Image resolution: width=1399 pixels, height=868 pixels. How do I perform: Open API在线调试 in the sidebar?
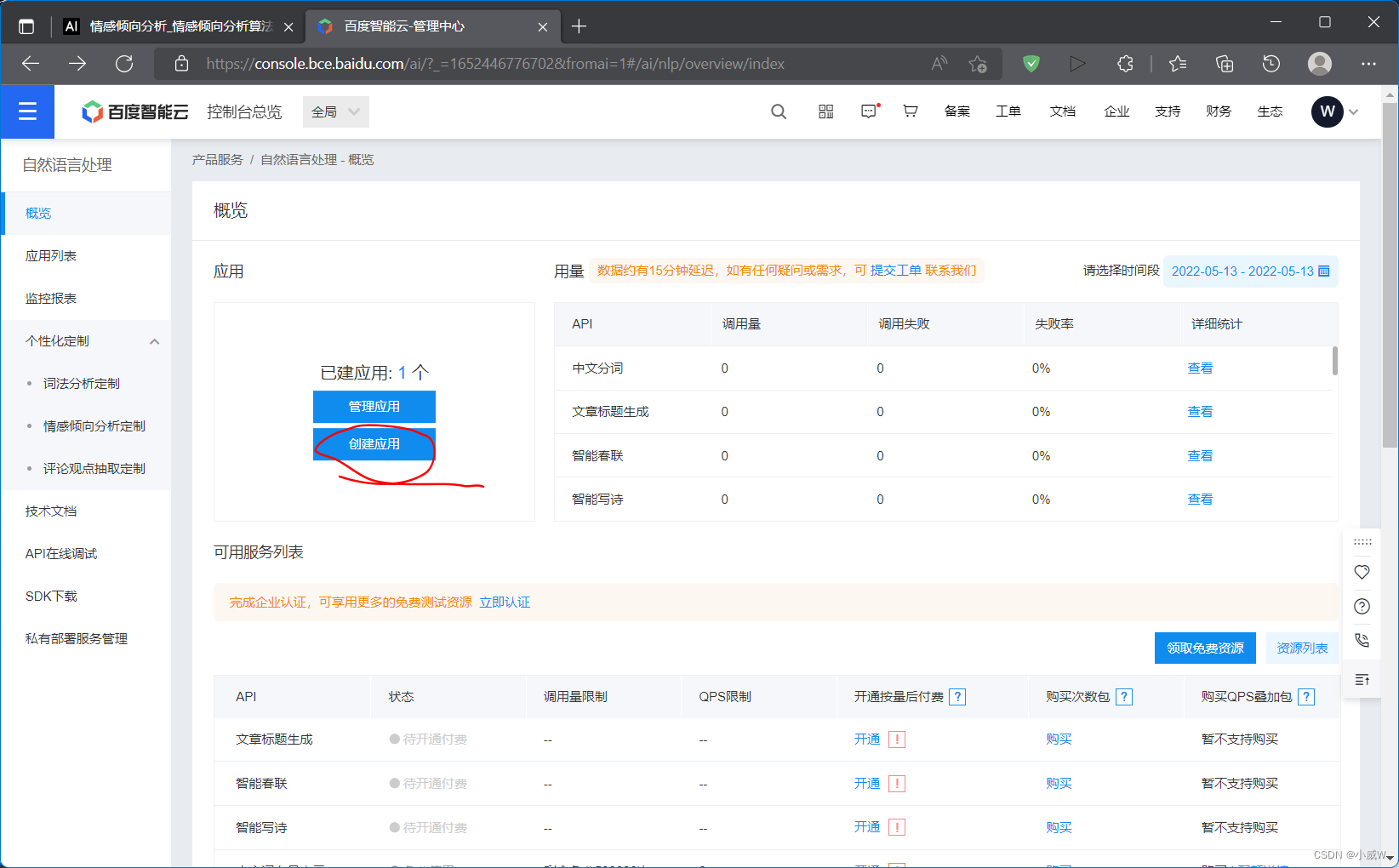tap(86, 554)
